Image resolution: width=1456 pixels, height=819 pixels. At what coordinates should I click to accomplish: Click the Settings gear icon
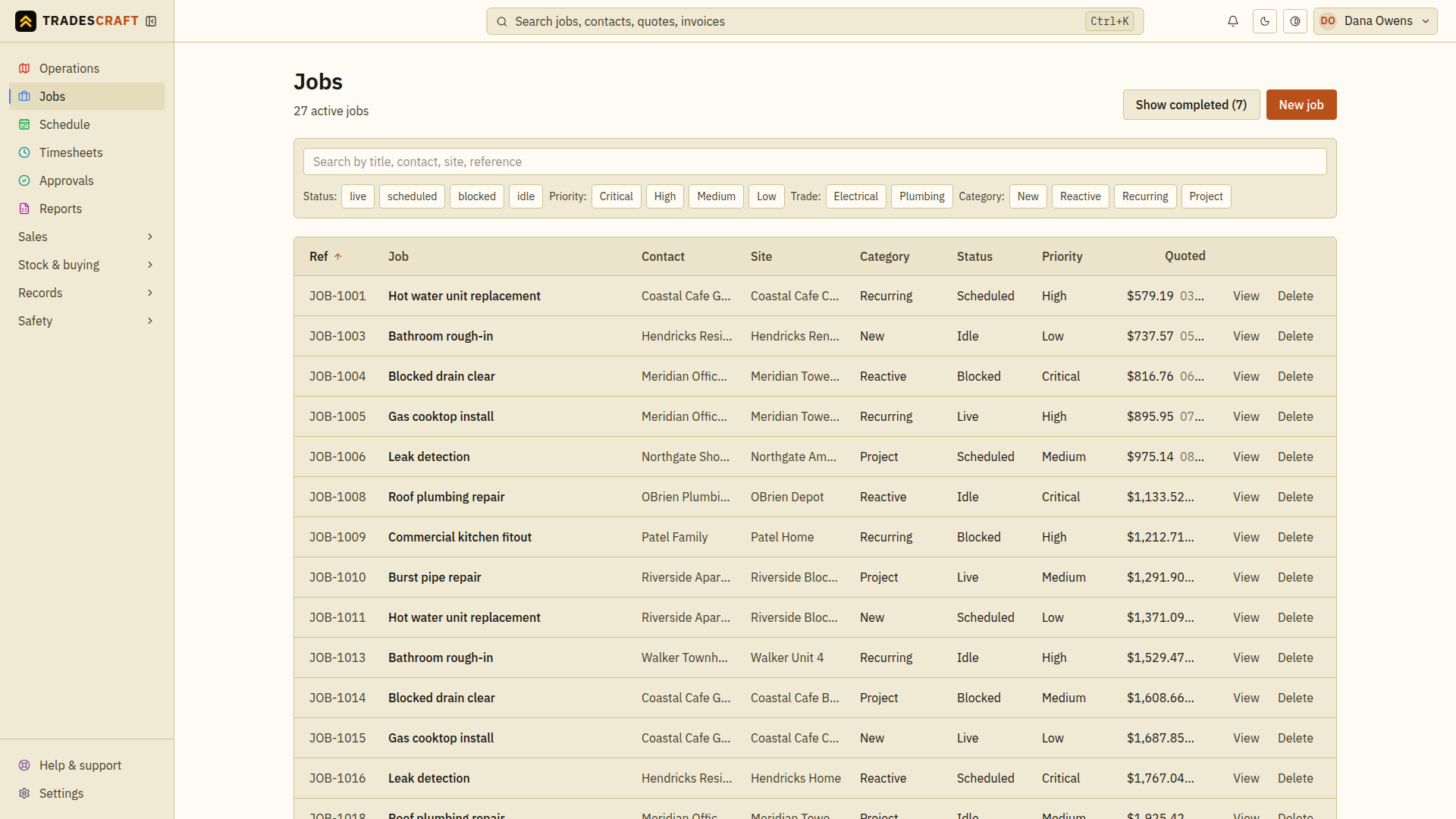coord(24,793)
